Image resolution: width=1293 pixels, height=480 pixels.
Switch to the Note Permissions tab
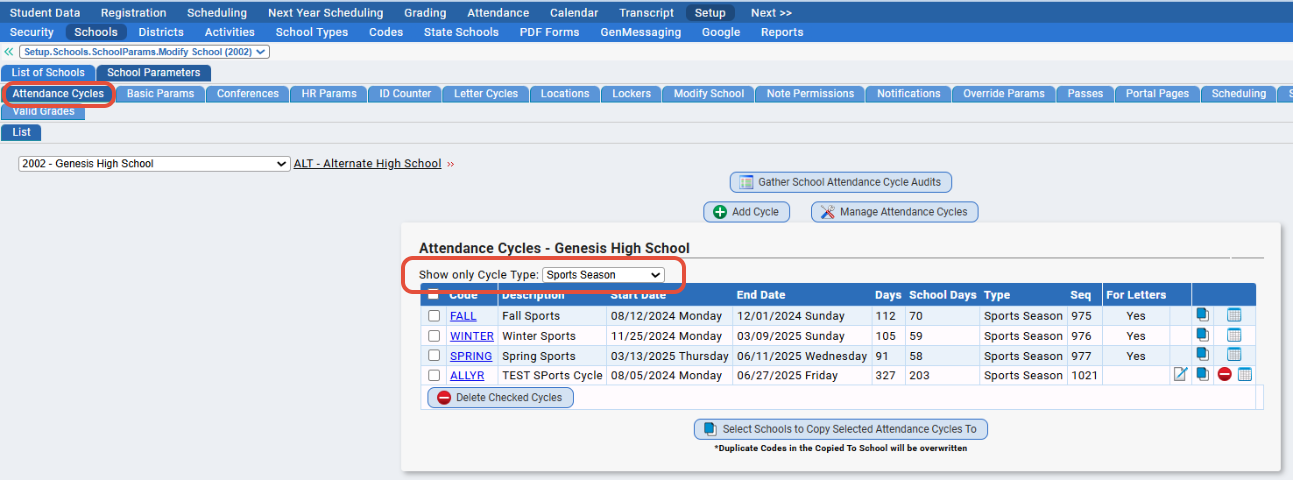coord(810,93)
